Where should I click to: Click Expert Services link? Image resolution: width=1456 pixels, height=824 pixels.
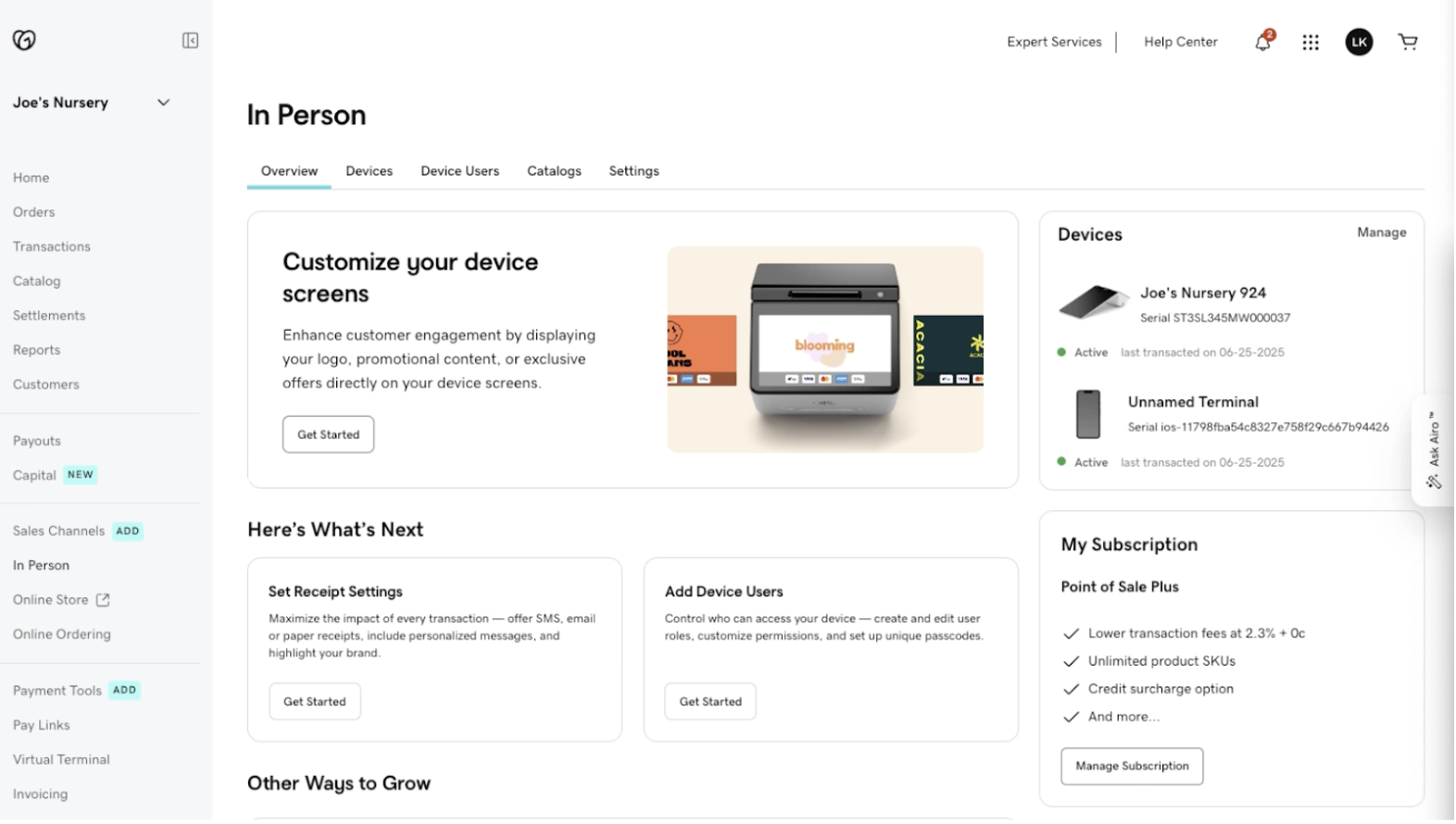coord(1056,43)
